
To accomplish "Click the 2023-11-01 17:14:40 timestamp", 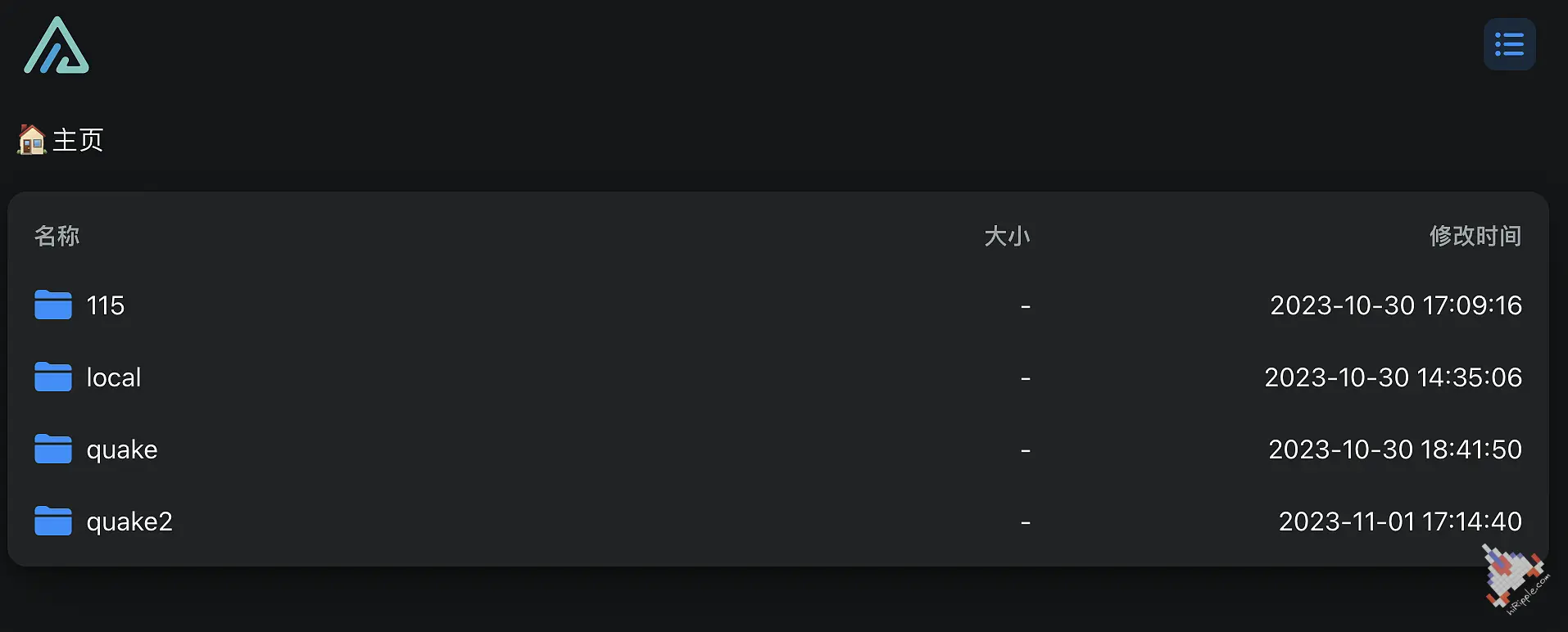I will click(x=1400, y=521).
